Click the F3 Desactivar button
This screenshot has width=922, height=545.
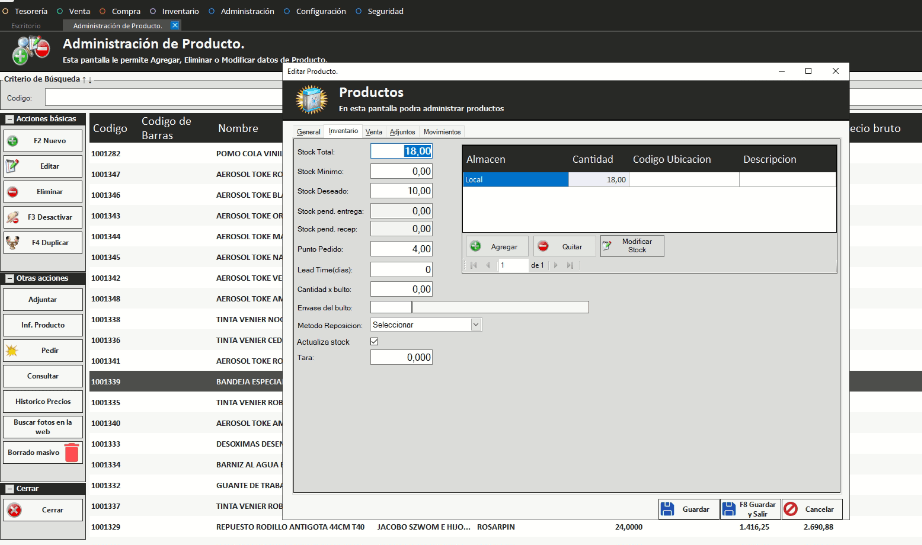coord(42,217)
